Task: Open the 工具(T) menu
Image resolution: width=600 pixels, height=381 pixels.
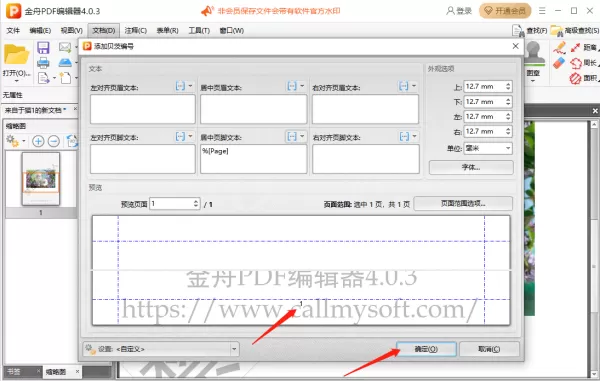Action: point(199,30)
